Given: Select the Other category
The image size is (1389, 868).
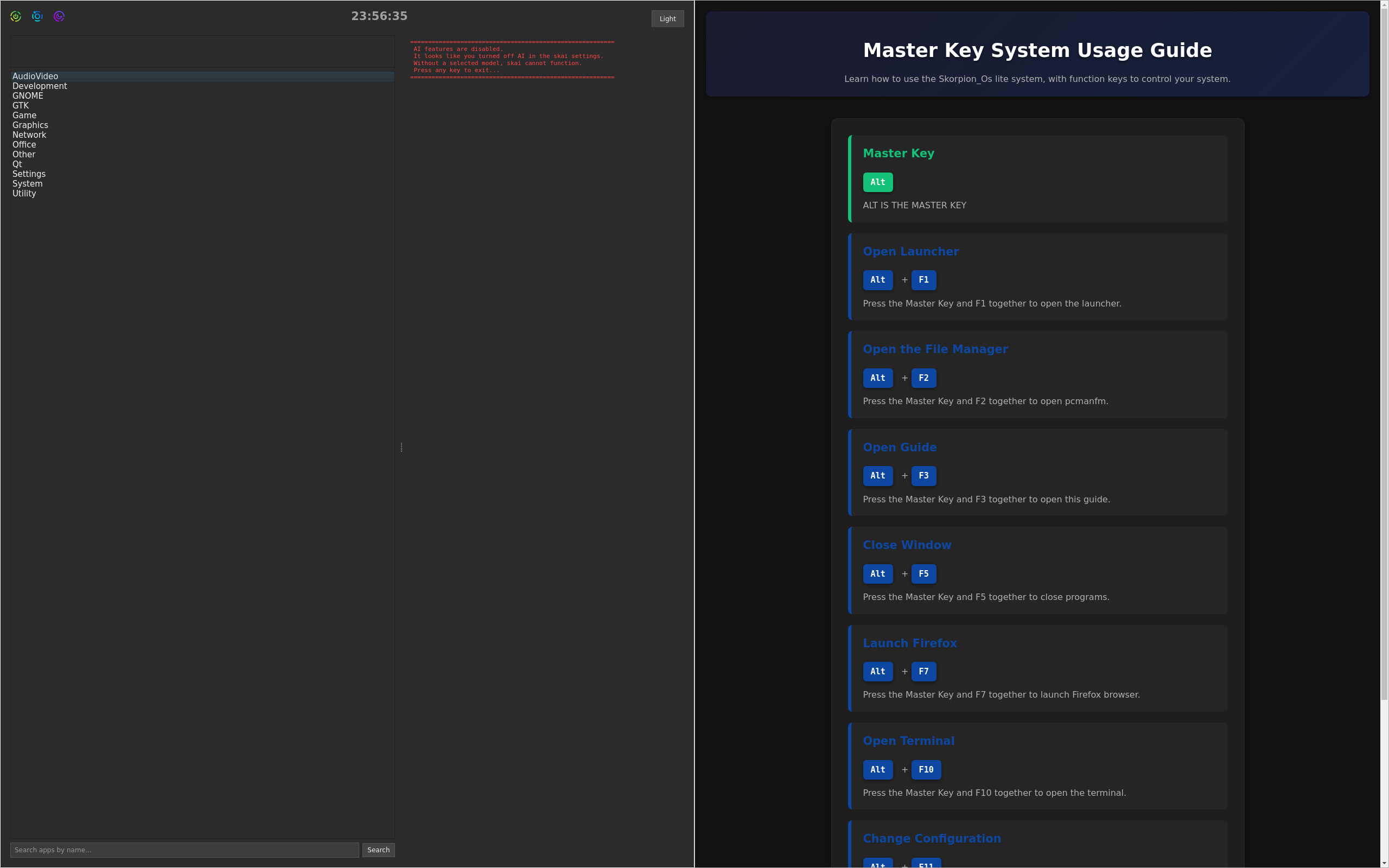Looking at the screenshot, I should pos(202,155).
